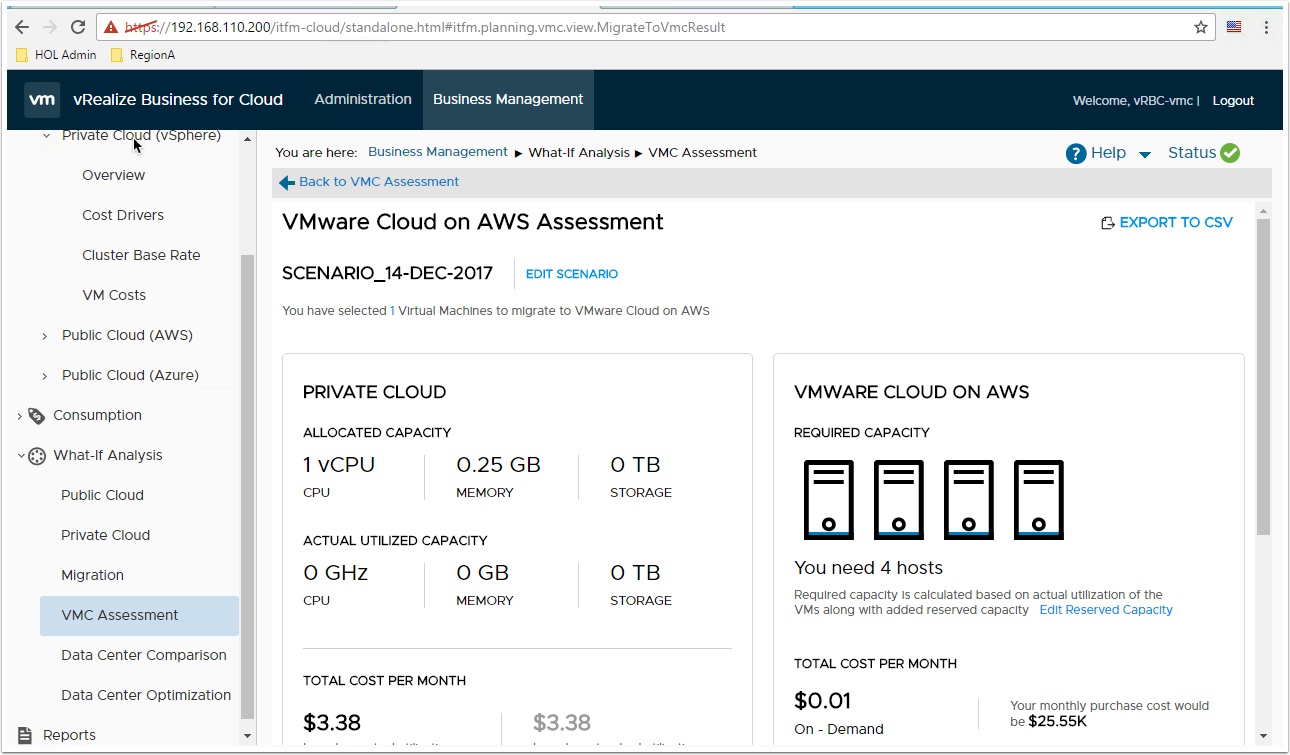The height and width of the screenshot is (755, 1290).
Task: Click the $25.55K purchase cost value
Action: (x=1057, y=721)
